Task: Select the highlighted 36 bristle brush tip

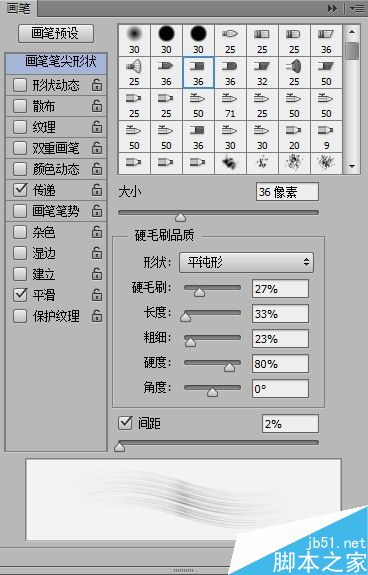Action: point(198,73)
